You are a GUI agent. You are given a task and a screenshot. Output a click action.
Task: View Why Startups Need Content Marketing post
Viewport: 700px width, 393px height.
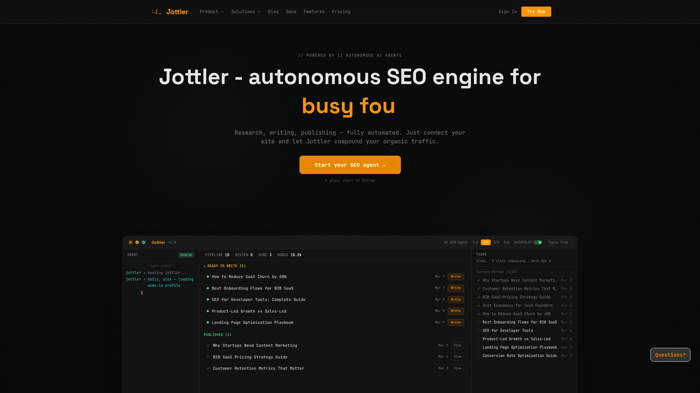pyautogui.click(x=457, y=345)
